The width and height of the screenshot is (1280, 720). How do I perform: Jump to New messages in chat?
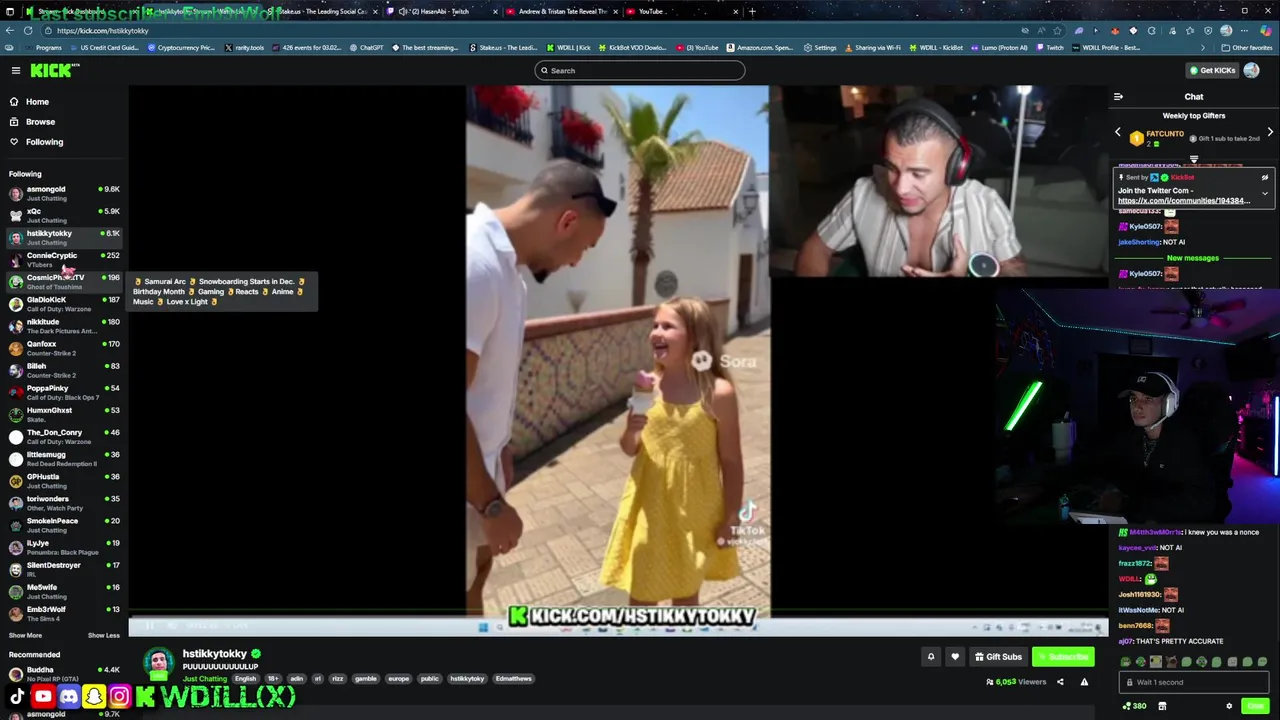point(1193,258)
